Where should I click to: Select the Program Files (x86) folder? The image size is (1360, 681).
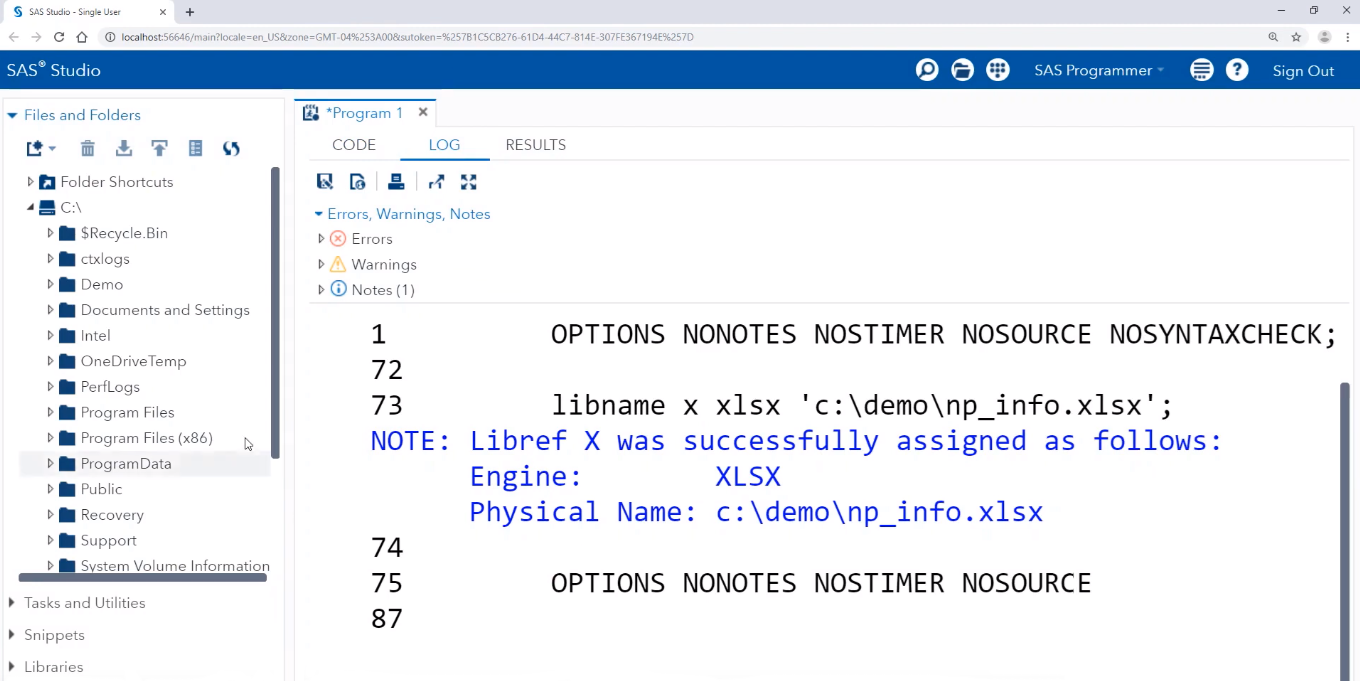[x=146, y=438]
